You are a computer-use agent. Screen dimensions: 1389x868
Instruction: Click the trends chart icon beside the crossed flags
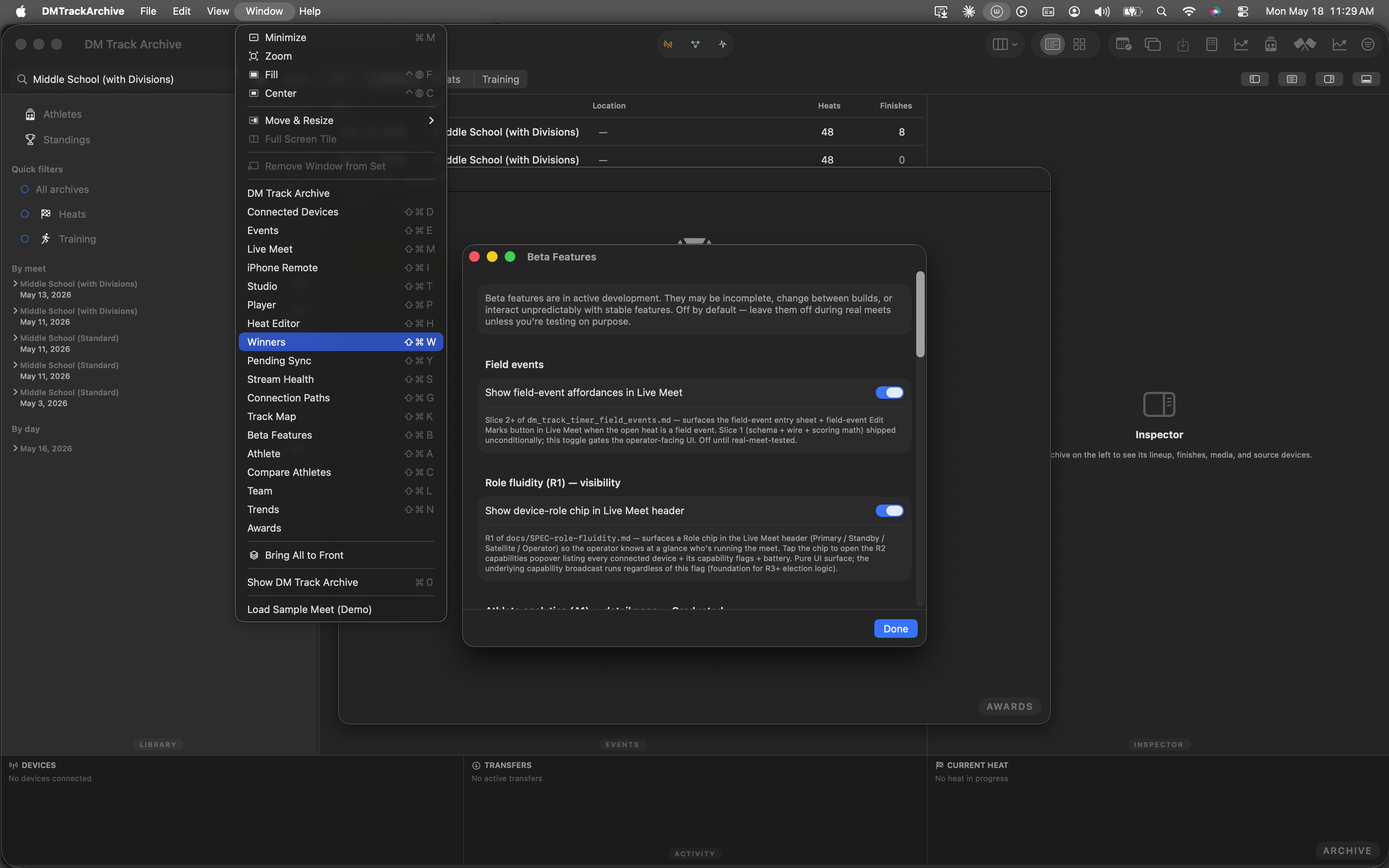1339,44
